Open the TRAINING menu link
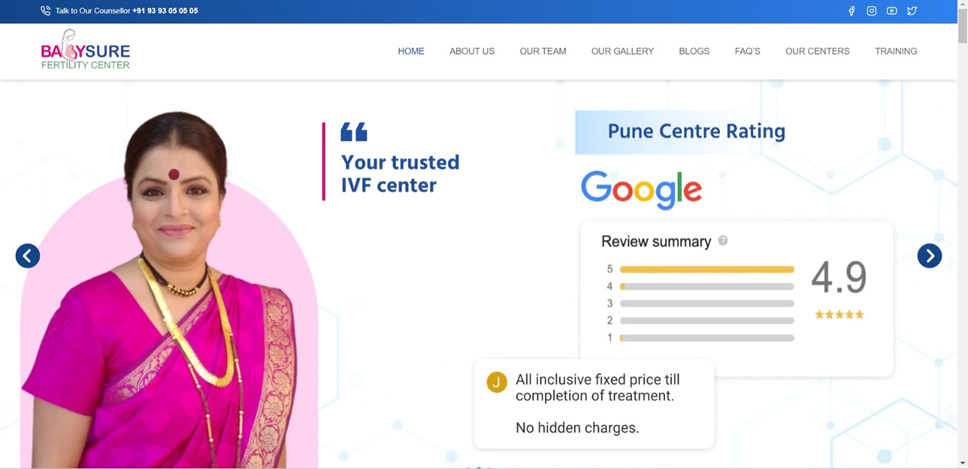Screen dimensions: 968x469 [896, 51]
